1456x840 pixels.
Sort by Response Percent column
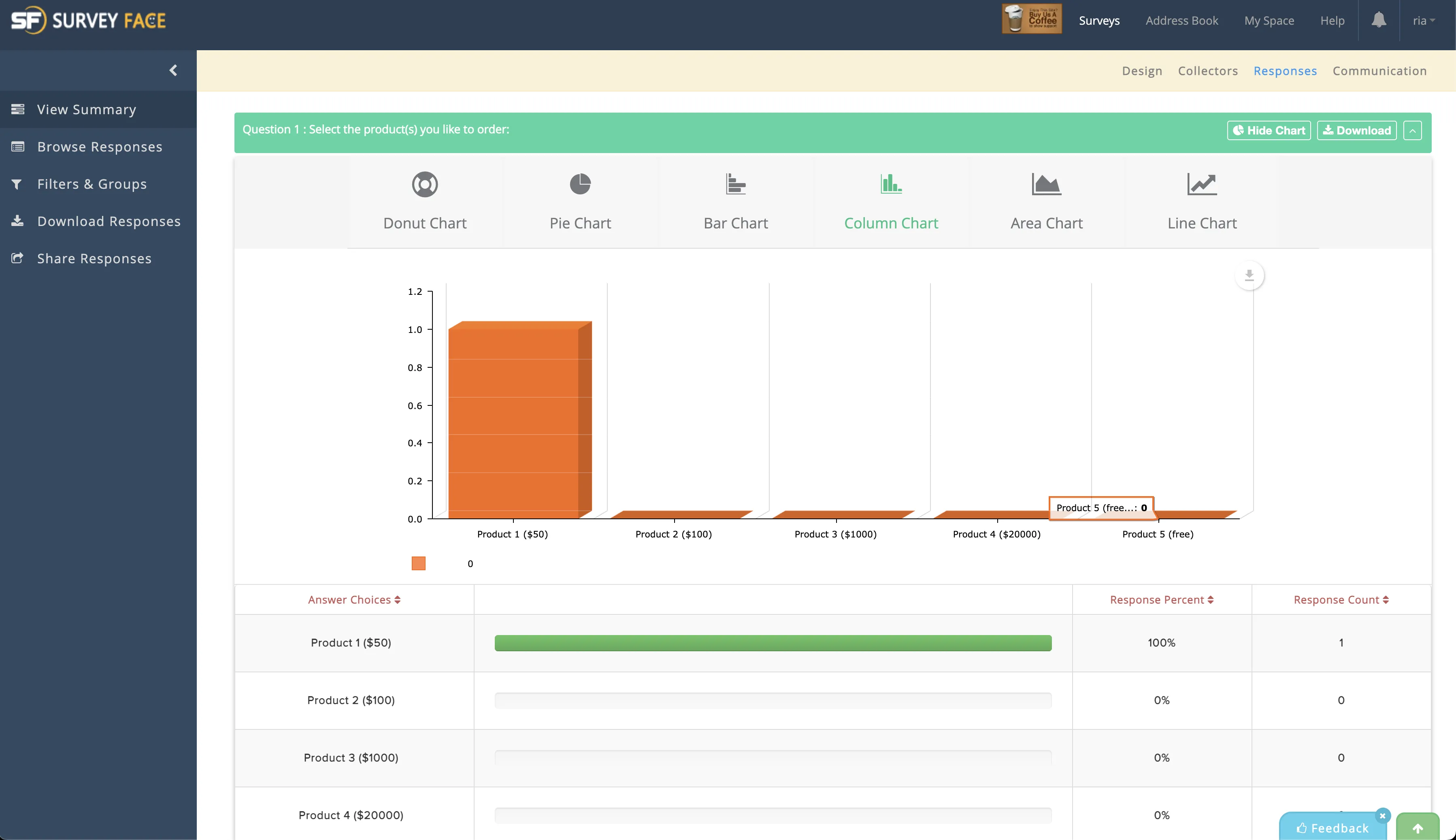click(1161, 600)
